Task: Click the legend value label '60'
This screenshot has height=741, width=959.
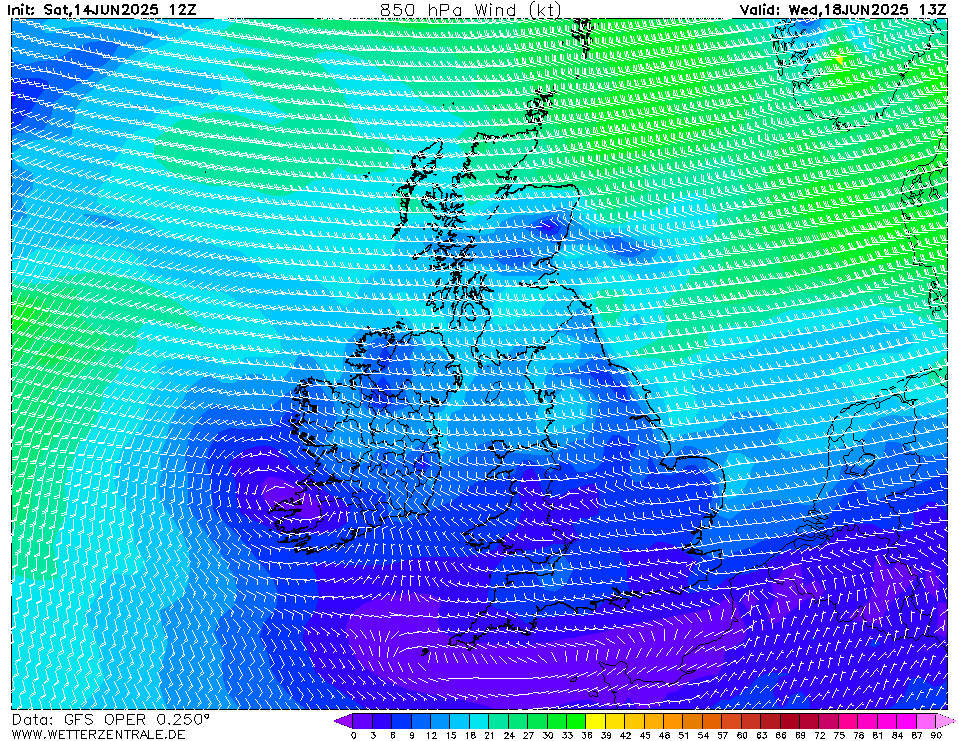Action: (742, 735)
